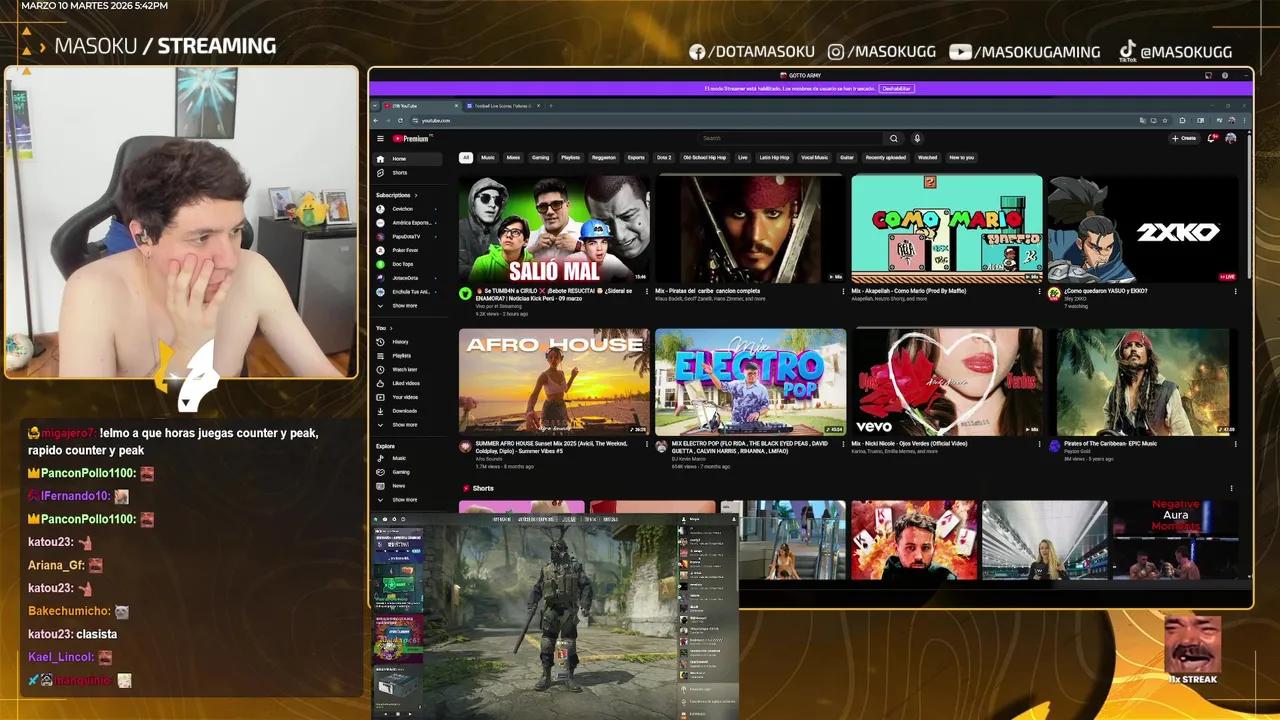
Task: Switch to the Football Live Scores tab
Action: point(503,105)
